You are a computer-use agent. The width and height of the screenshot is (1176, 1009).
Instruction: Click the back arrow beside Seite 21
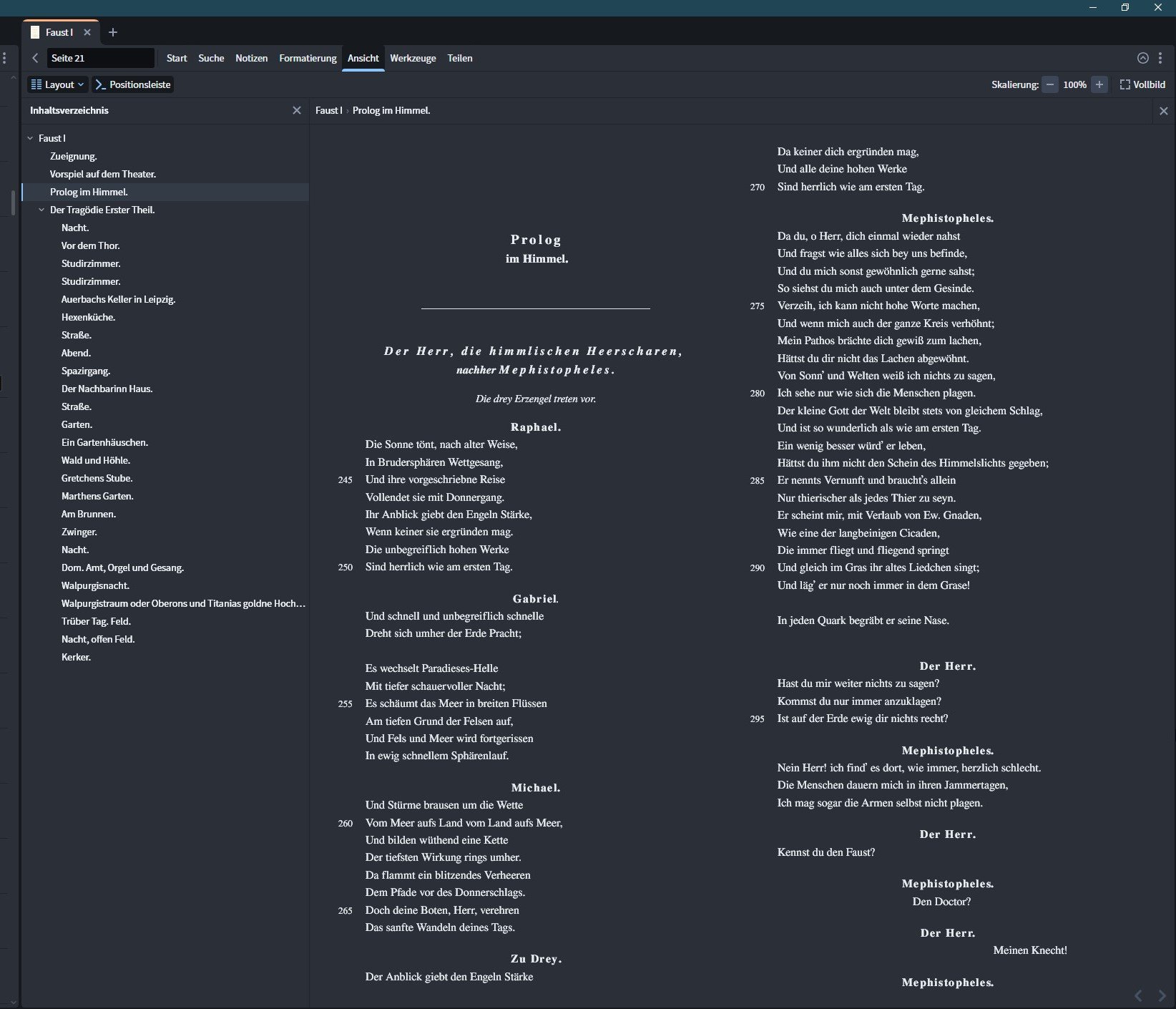35,58
